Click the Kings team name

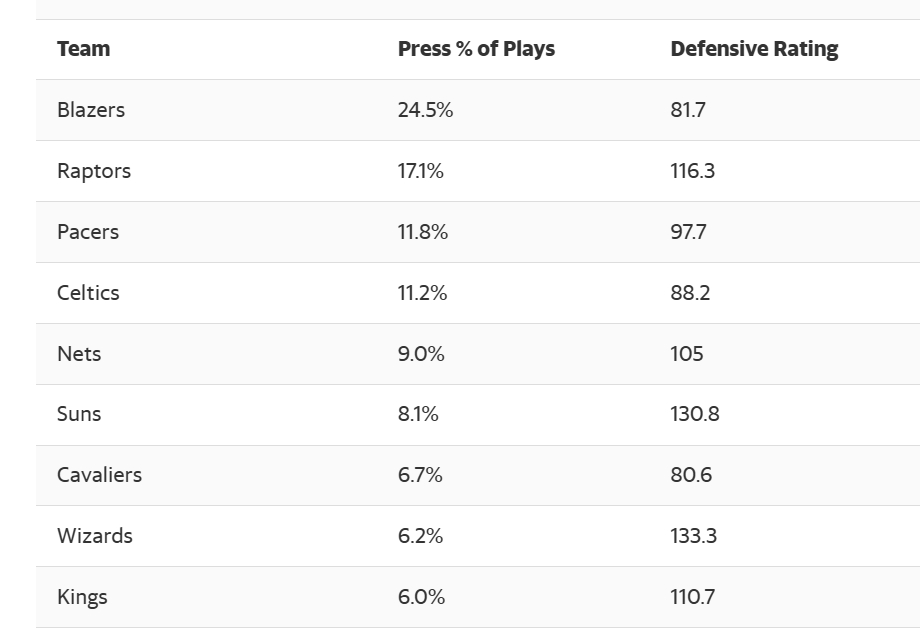click(x=82, y=597)
